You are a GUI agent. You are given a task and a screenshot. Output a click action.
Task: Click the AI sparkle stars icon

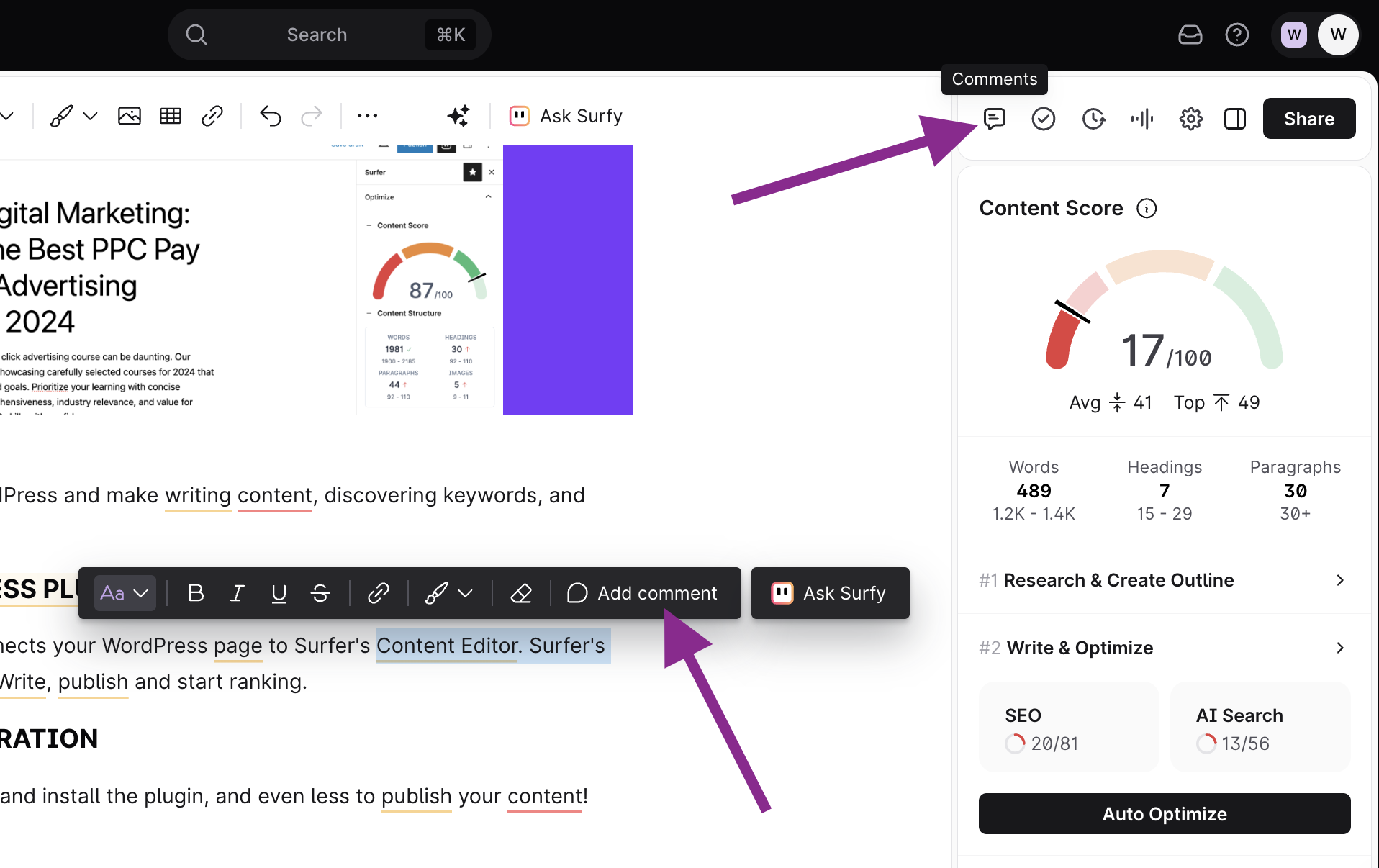[x=458, y=116]
